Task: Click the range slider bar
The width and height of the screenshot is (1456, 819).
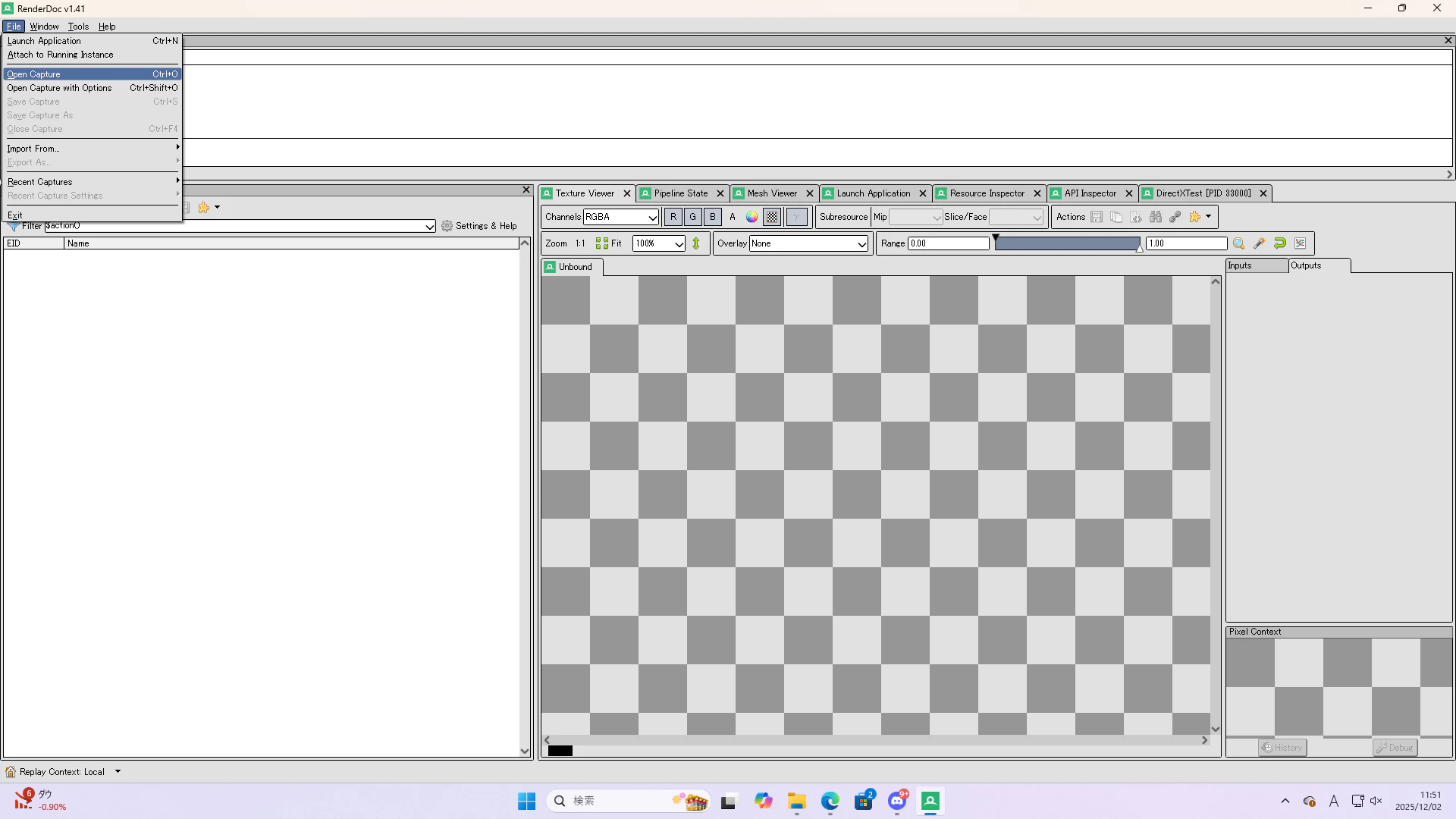Action: pos(1066,243)
